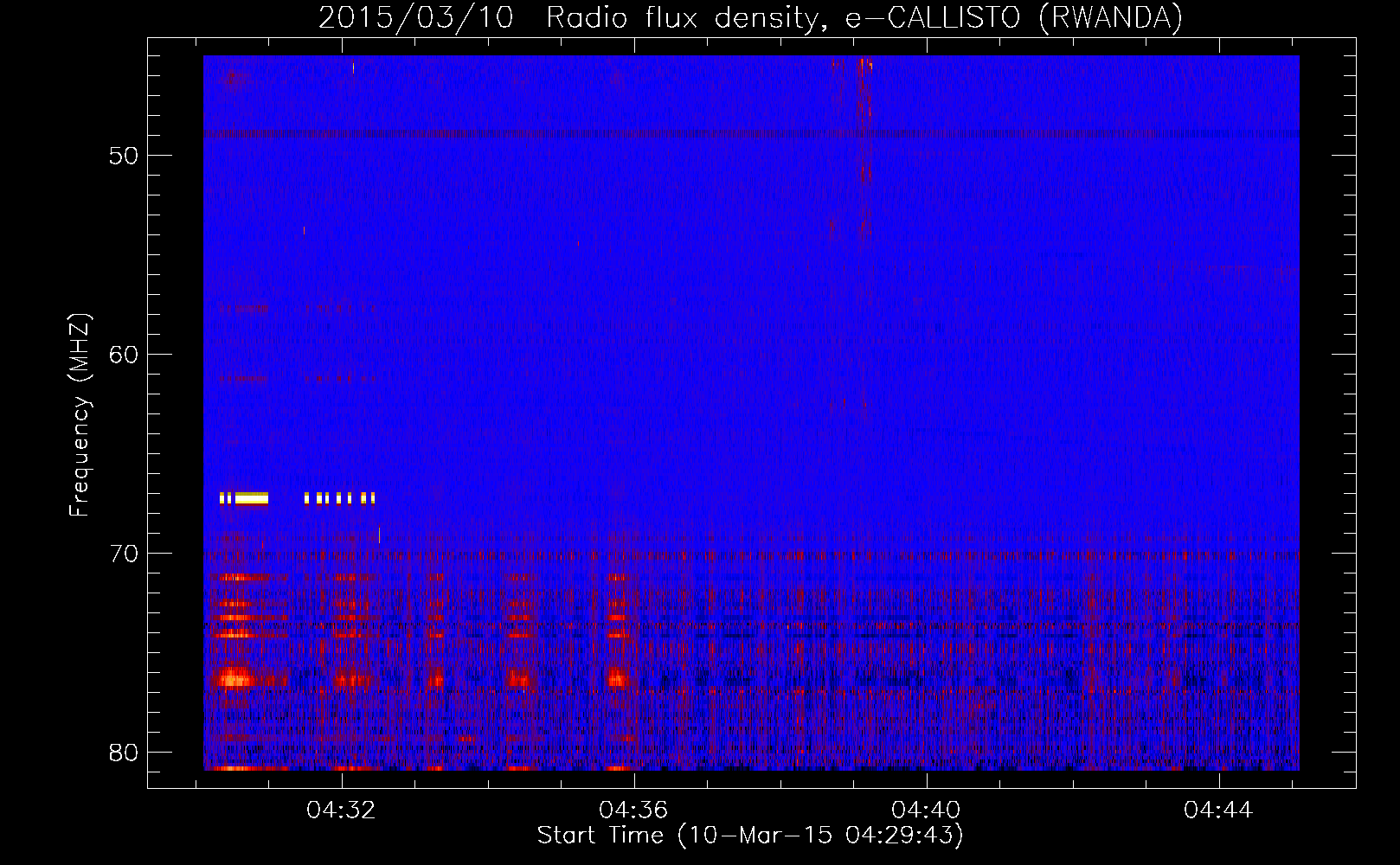Click the bright white-yellow burst near 67 MHz

(251, 498)
